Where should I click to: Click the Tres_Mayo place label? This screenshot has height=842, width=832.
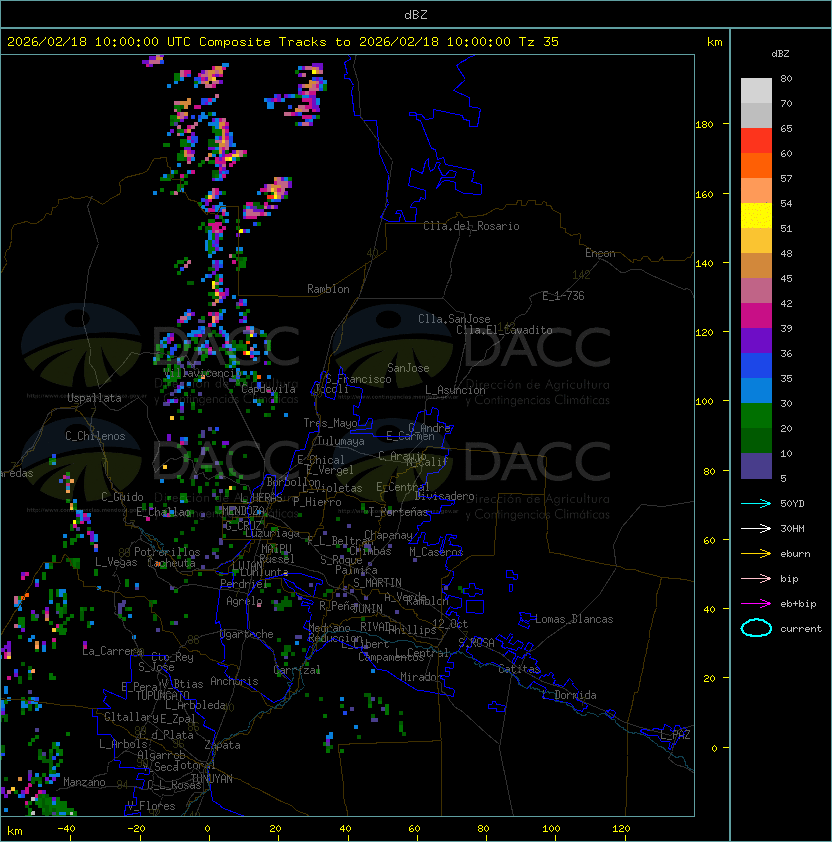pyautogui.click(x=330, y=423)
